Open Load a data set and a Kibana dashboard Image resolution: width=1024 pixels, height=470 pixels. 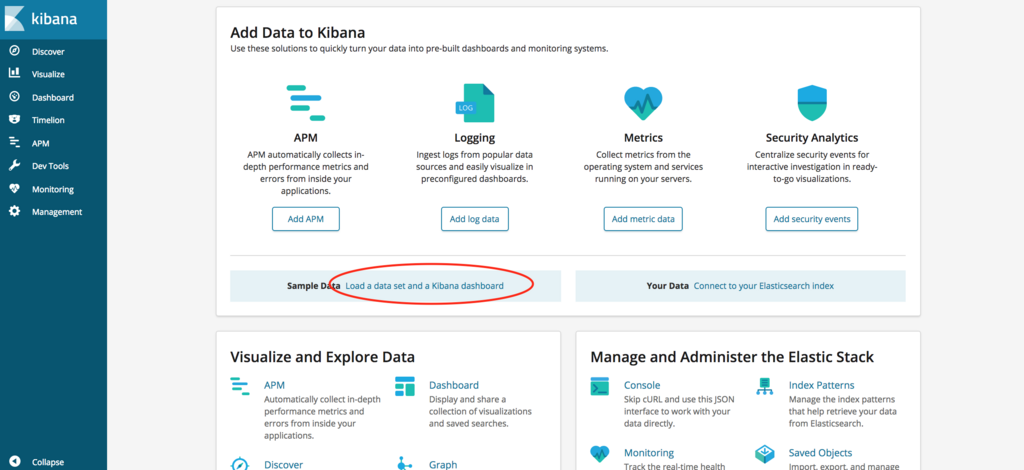424,286
